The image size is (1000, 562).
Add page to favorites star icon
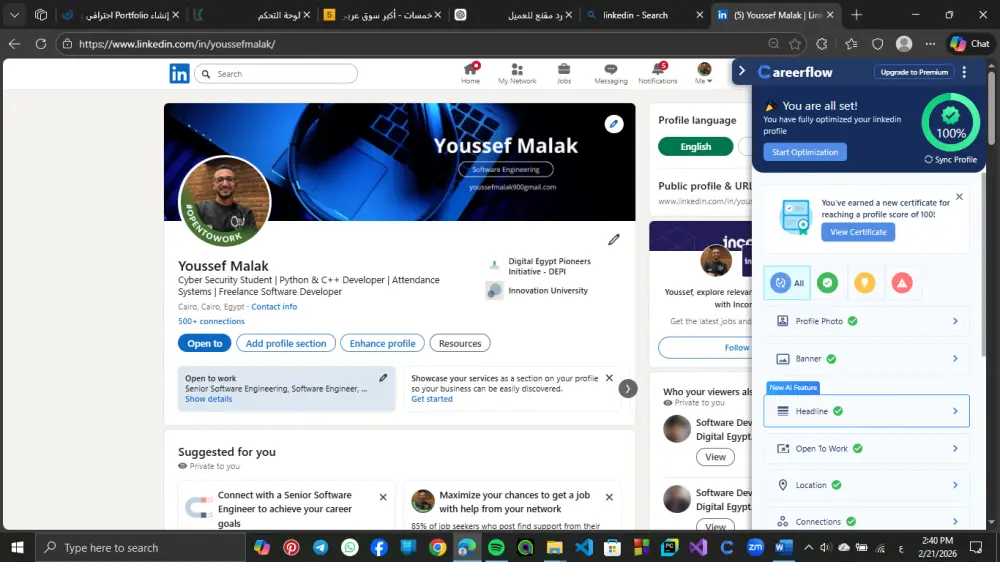tap(795, 44)
